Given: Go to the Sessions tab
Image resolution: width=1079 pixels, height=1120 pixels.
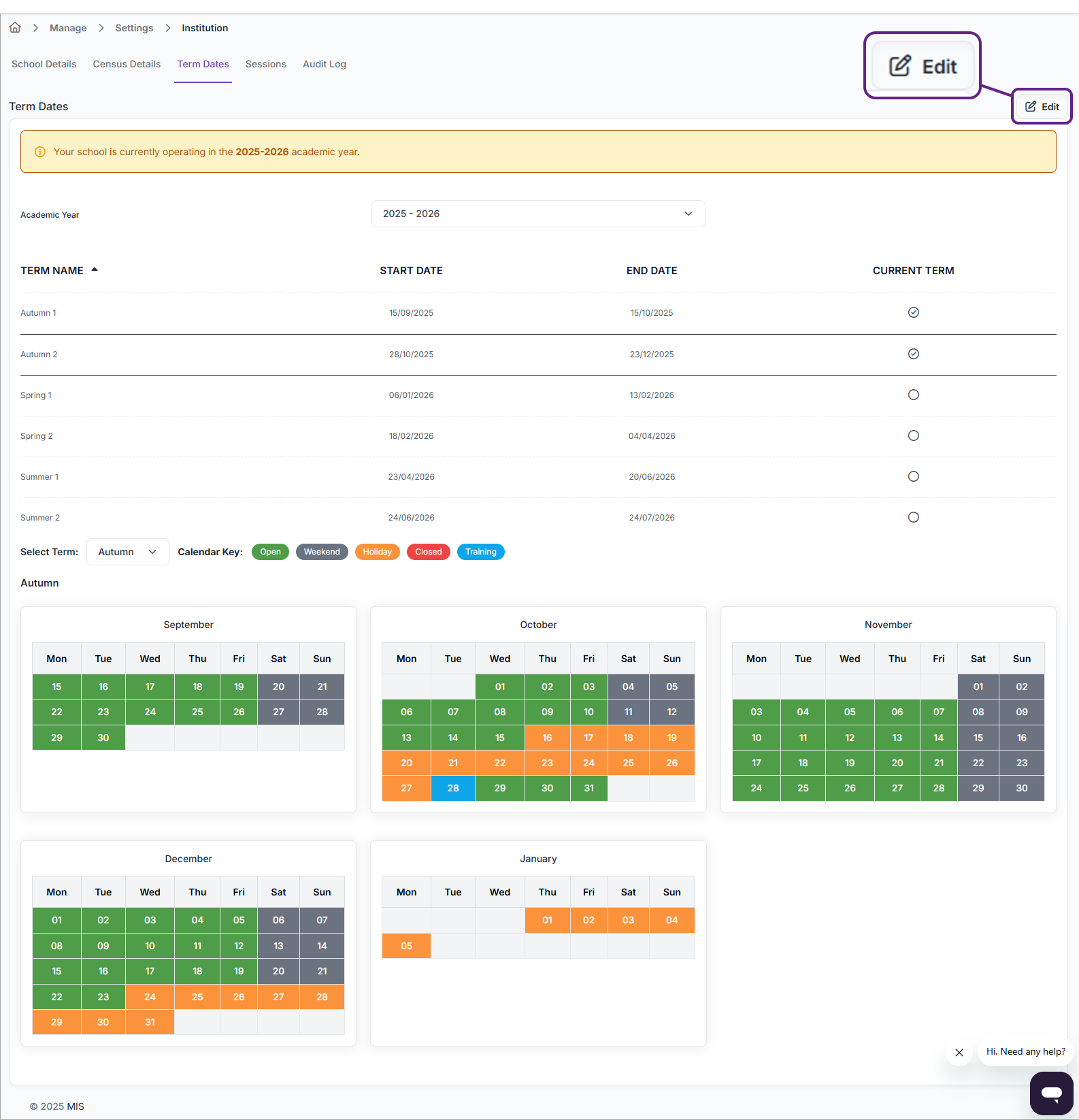Looking at the screenshot, I should (x=265, y=64).
